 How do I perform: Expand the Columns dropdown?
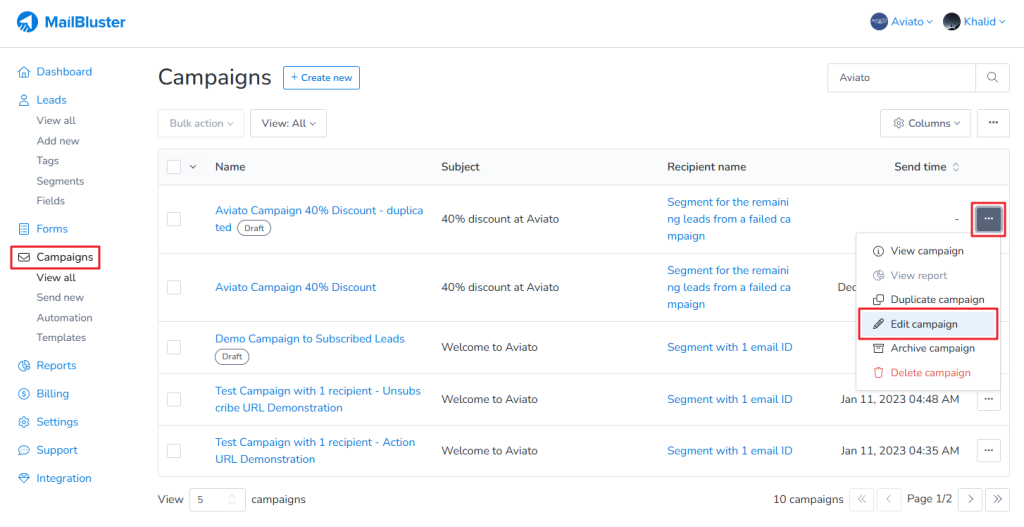(x=925, y=123)
